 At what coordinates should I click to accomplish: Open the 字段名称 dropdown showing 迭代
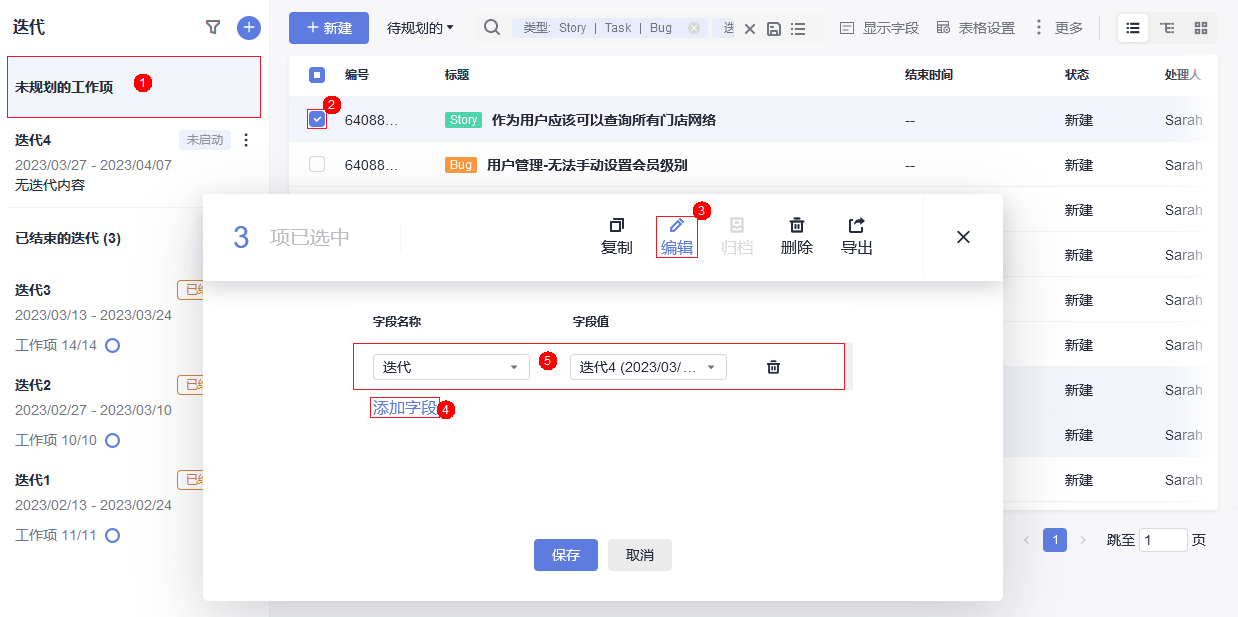451,367
